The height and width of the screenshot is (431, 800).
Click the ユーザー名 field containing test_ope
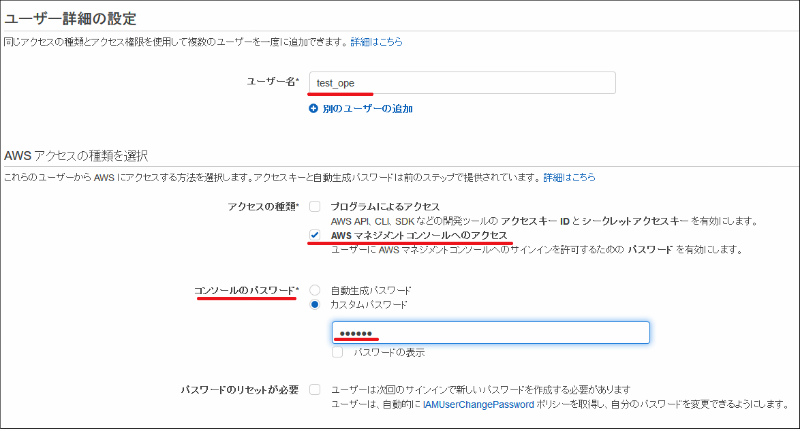(461, 82)
